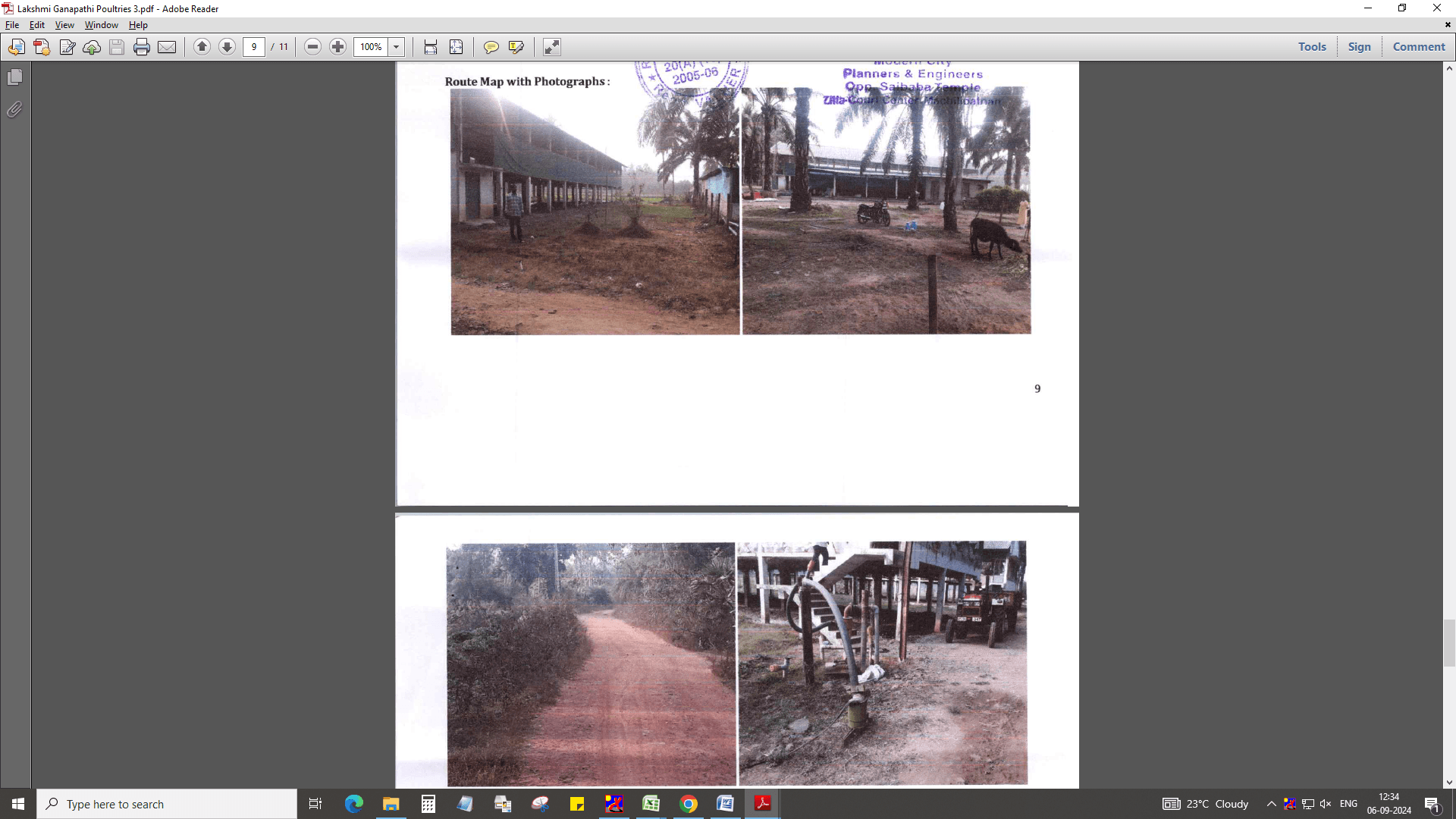The height and width of the screenshot is (819, 1456).
Task: Open Task View on the taskbar
Action: (x=315, y=804)
